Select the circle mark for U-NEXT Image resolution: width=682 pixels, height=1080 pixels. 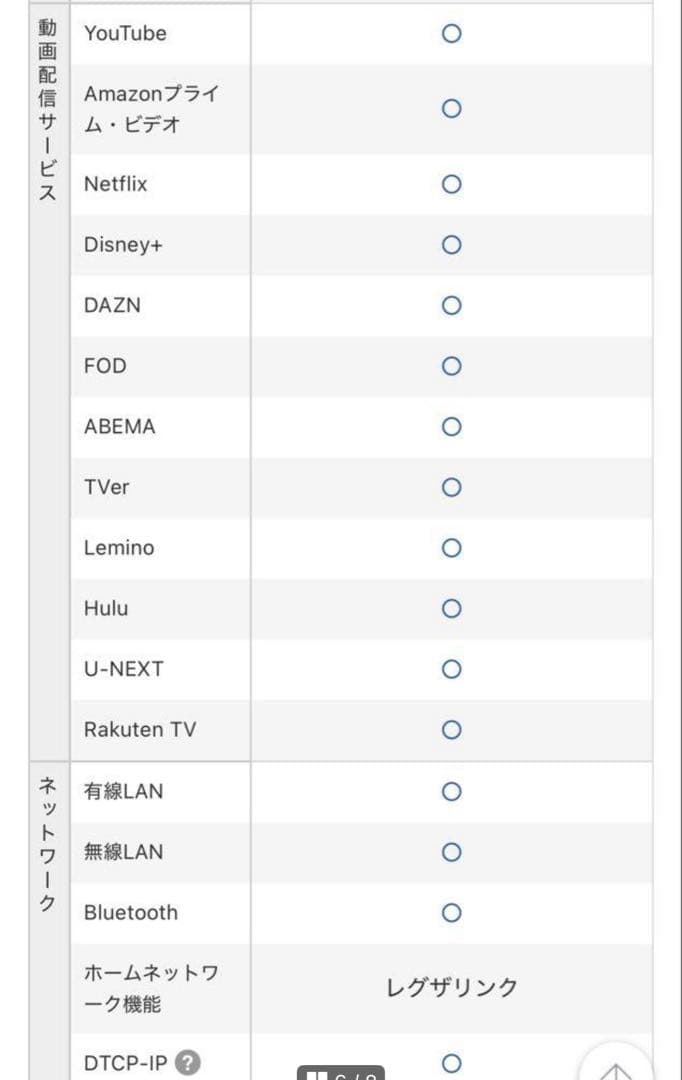point(451,669)
